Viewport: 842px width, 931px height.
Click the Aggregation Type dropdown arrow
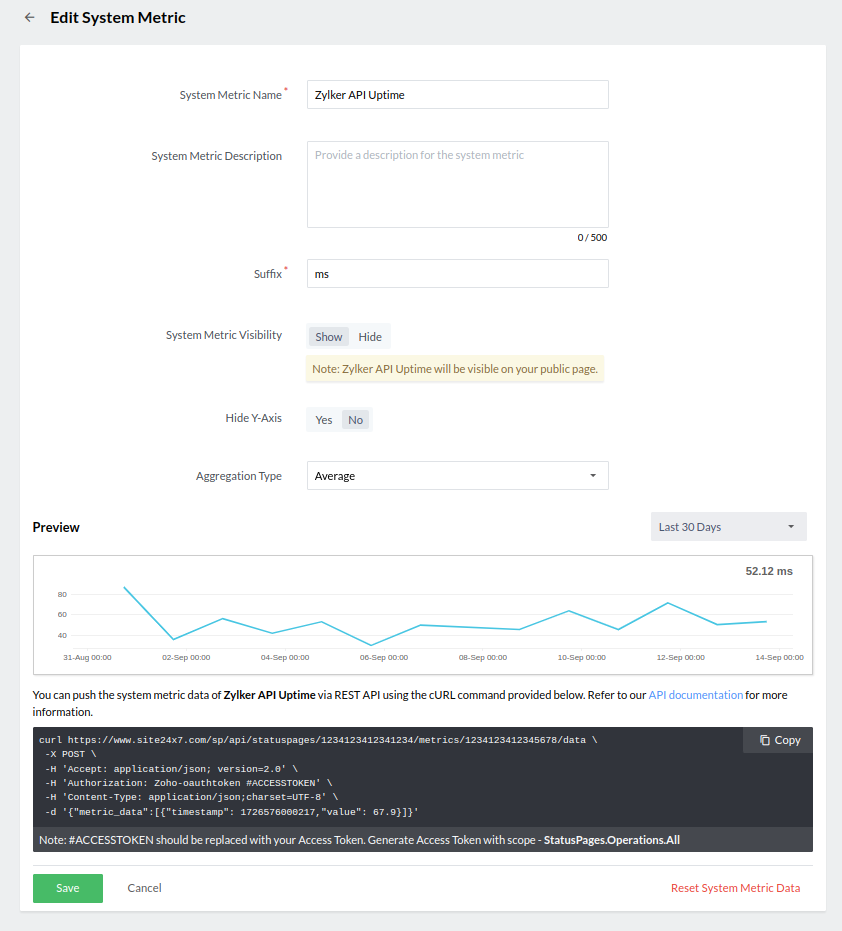(x=592, y=476)
